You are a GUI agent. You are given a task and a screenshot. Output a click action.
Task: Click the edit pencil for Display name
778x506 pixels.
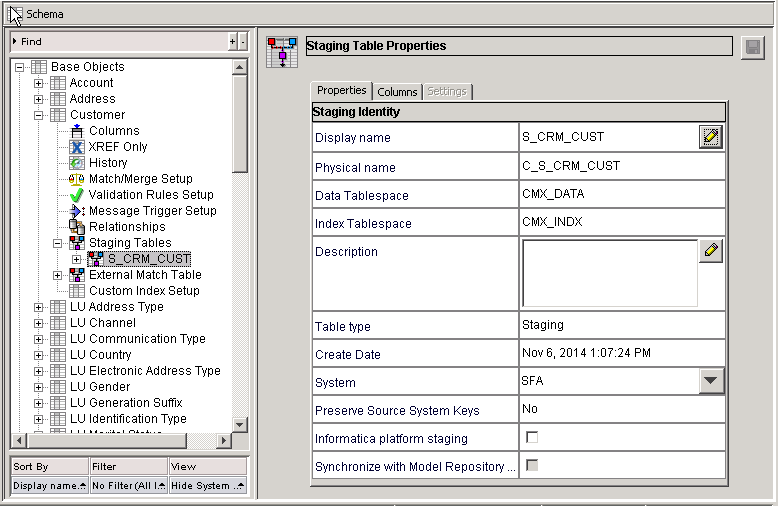click(x=711, y=137)
